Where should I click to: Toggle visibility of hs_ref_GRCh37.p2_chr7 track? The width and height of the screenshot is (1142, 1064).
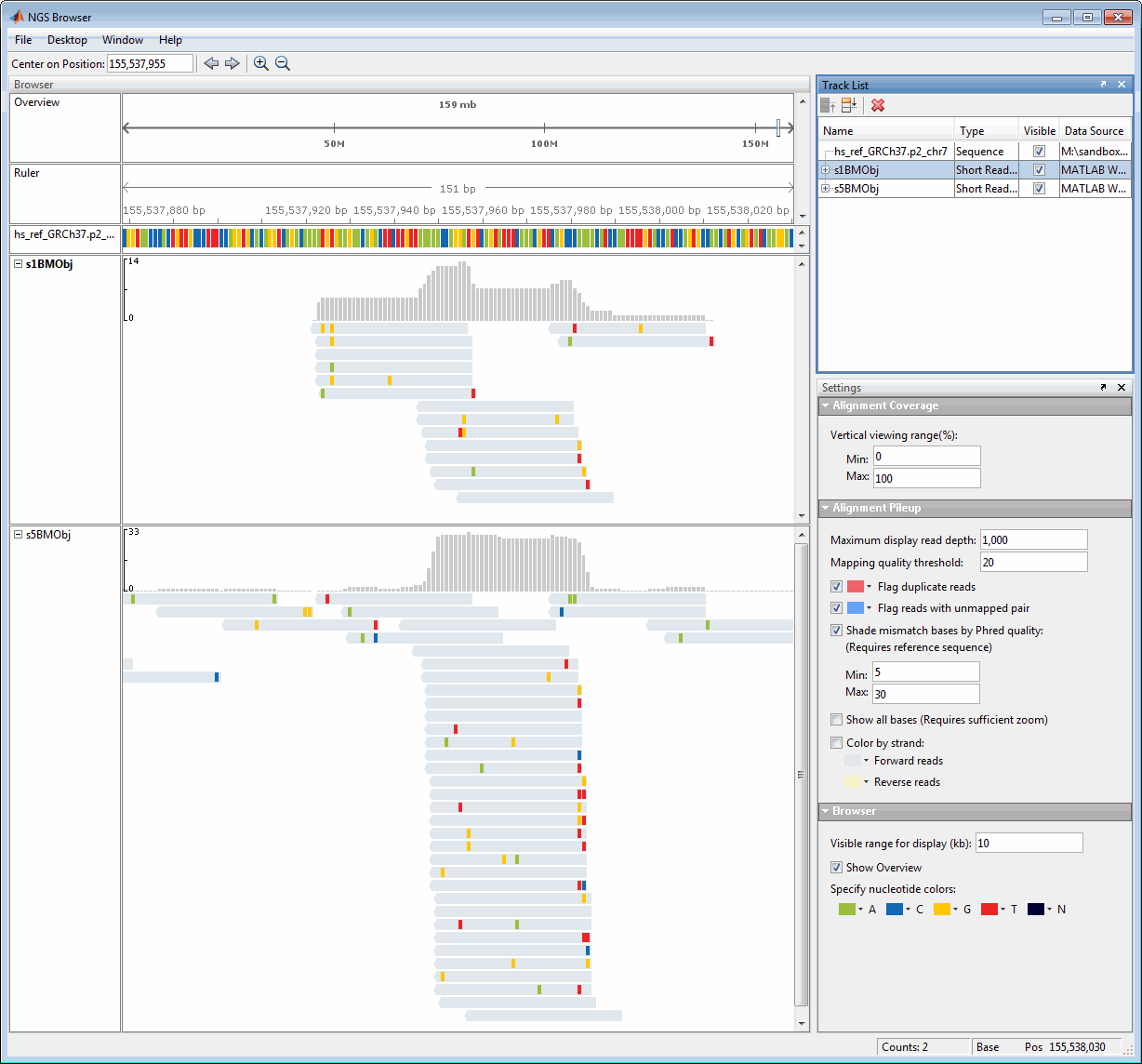pyautogui.click(x=1039, y=151)
